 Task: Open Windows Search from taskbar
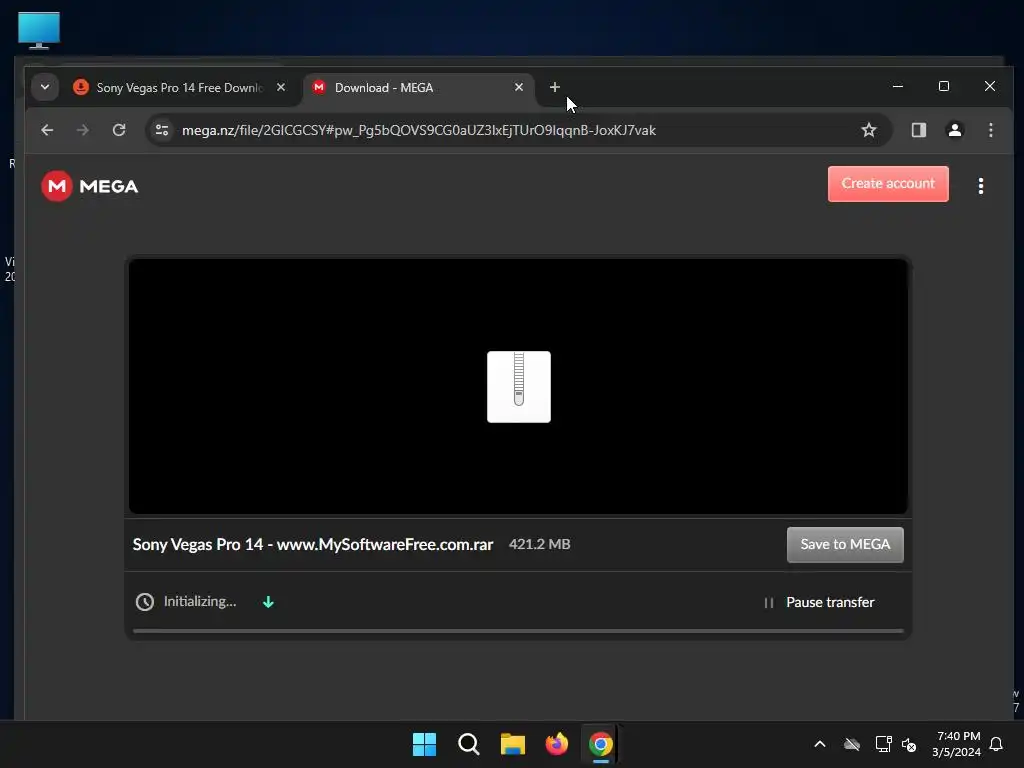[468, 744]
